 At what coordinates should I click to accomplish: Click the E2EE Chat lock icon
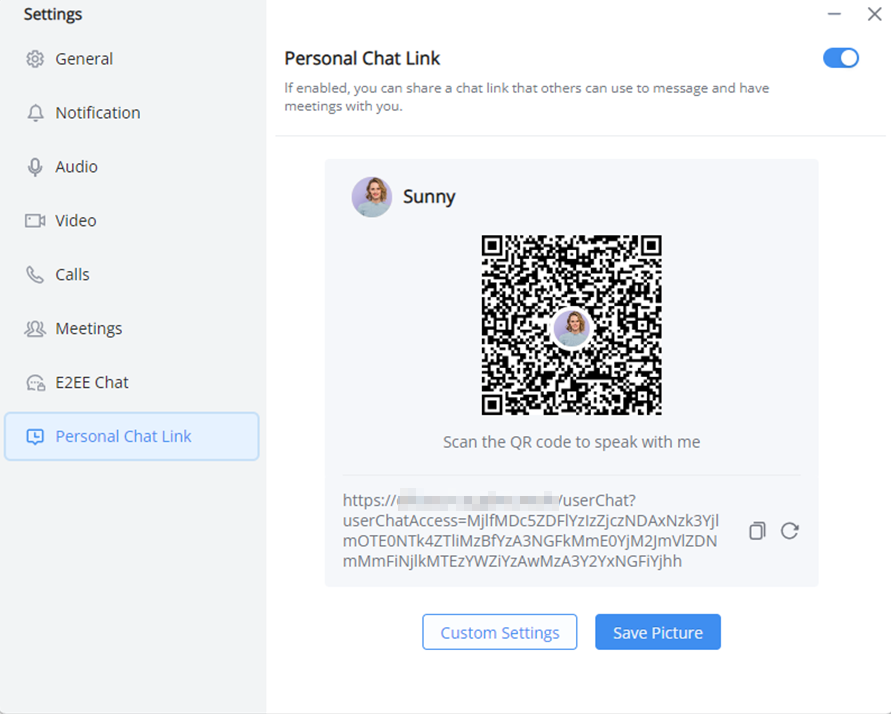click(x=35, y=383)
